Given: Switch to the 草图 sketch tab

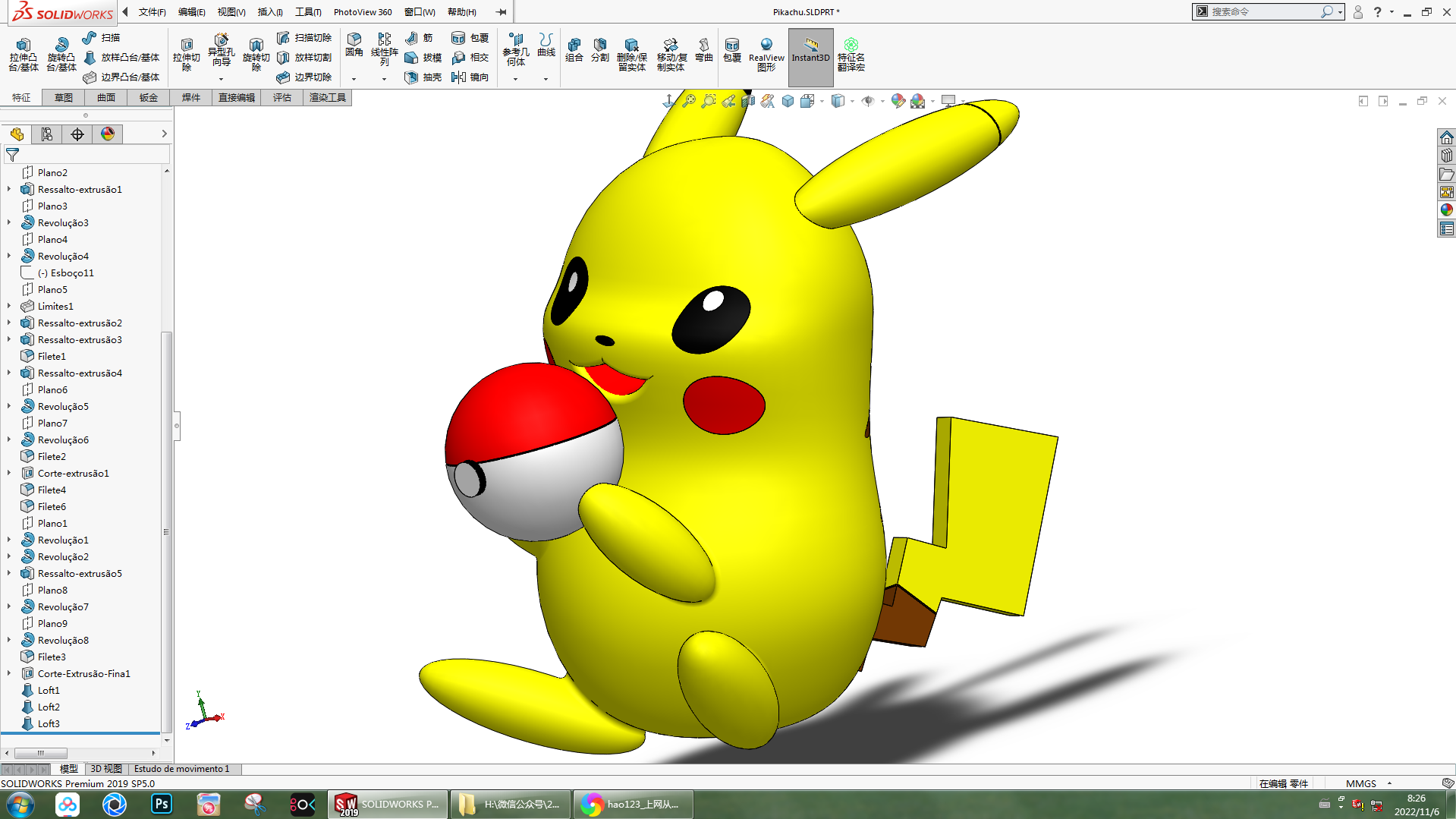Looking at the screenshot, I should [64, 98].
